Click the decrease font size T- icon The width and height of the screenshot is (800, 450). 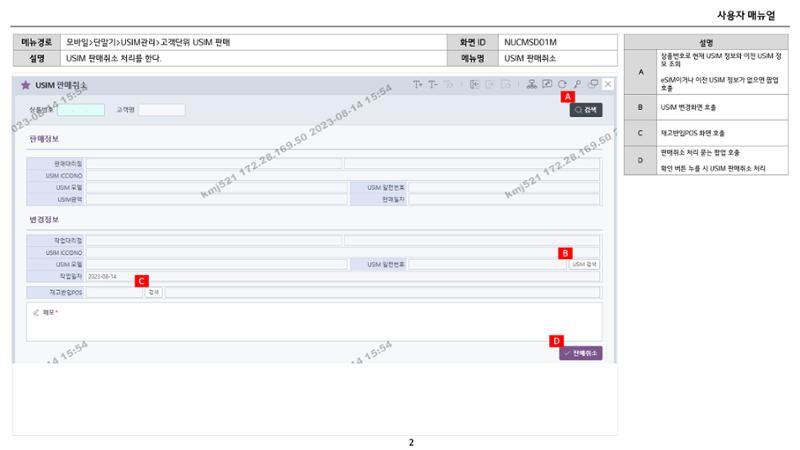tap(433, 84)
